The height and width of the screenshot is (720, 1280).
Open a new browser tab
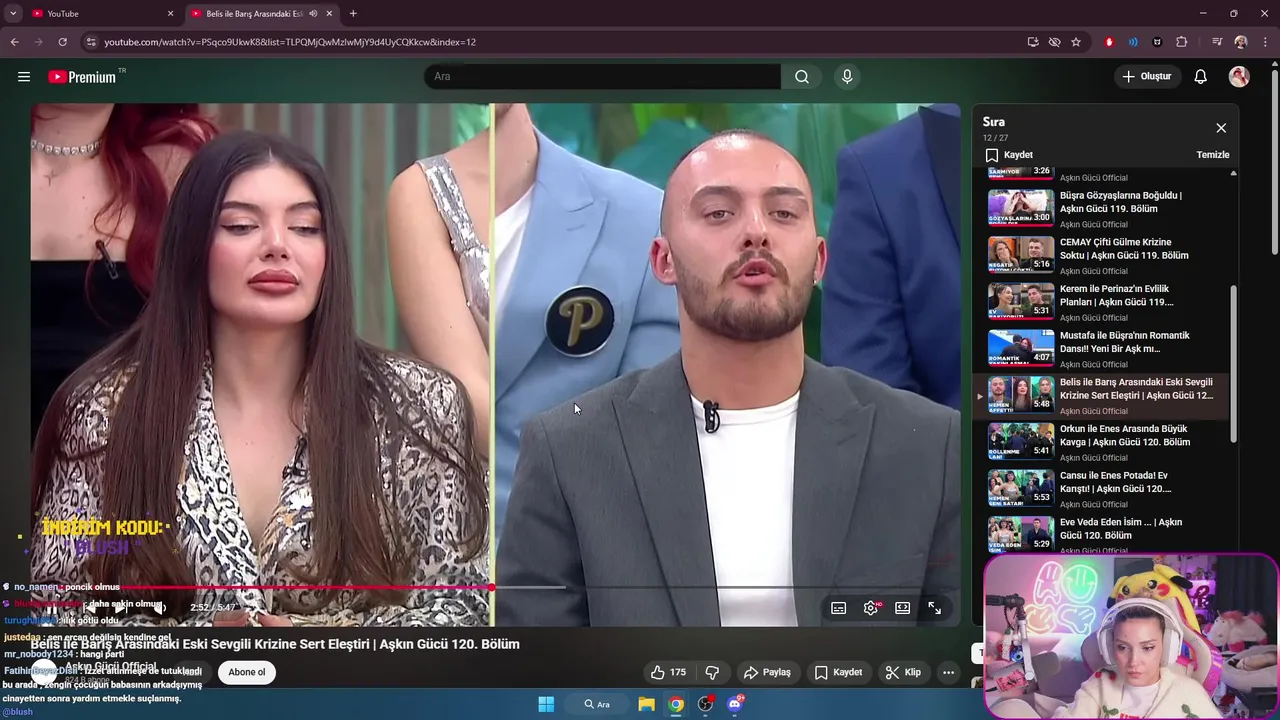click(353, 14)
